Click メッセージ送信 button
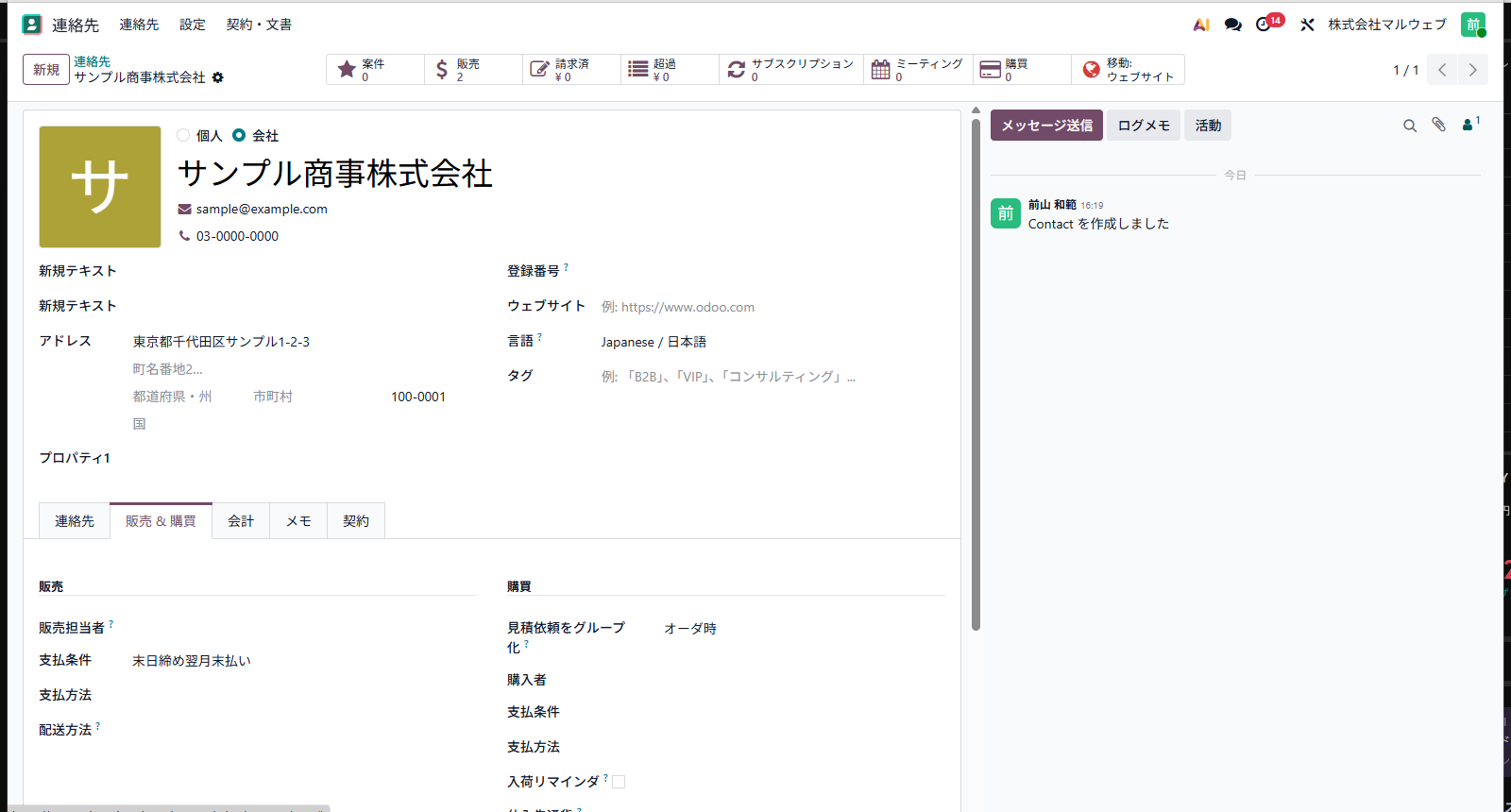Viewport: 1511px width, 812px height. coord(1046,126)
